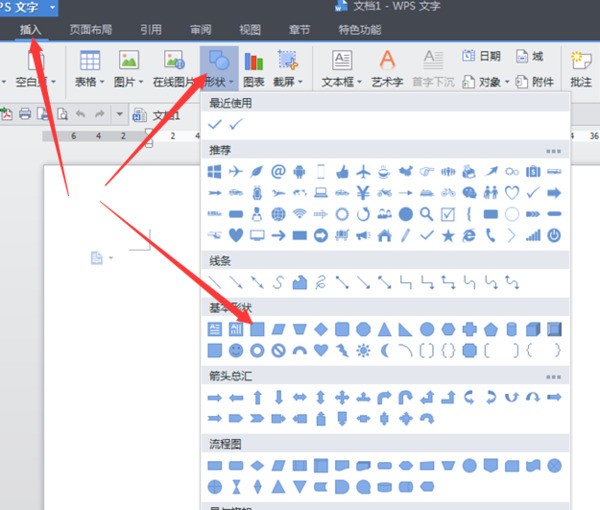Click the sun shape
Viewport: 600px width, 510px height.
click(364, 350)
